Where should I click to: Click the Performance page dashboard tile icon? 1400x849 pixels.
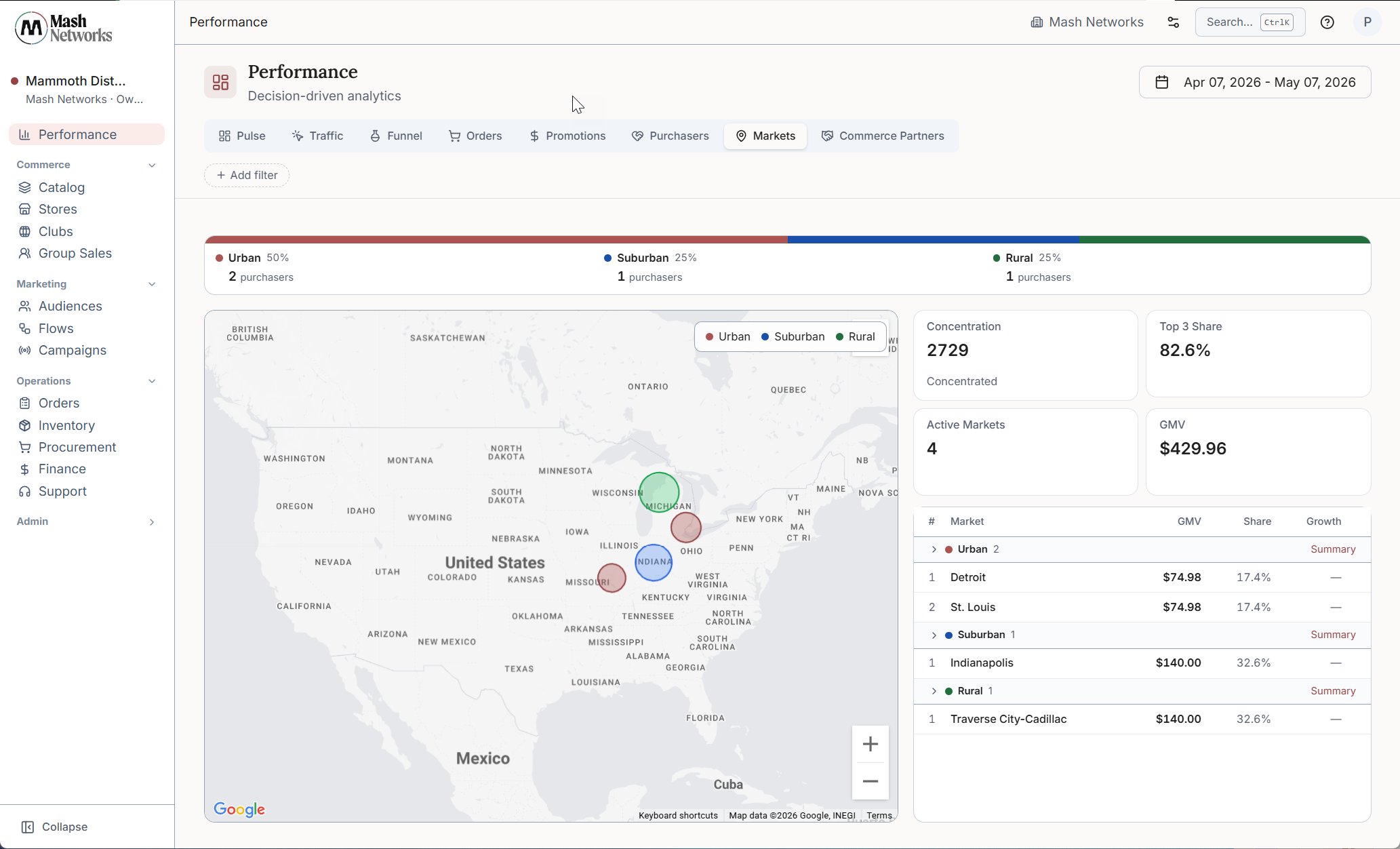click(220, 82)
